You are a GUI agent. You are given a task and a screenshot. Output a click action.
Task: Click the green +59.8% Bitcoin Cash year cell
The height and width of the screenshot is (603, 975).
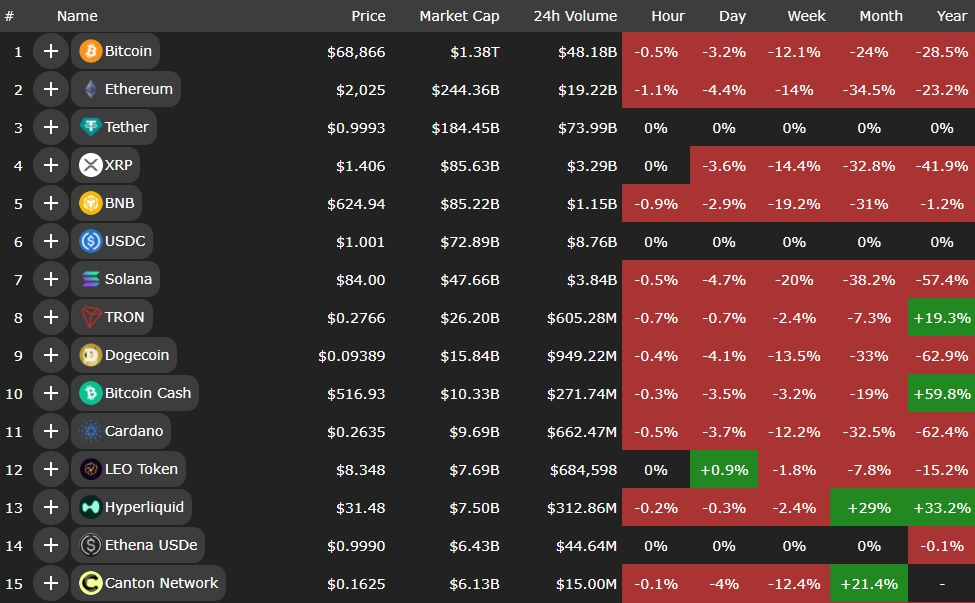(941, 393)
